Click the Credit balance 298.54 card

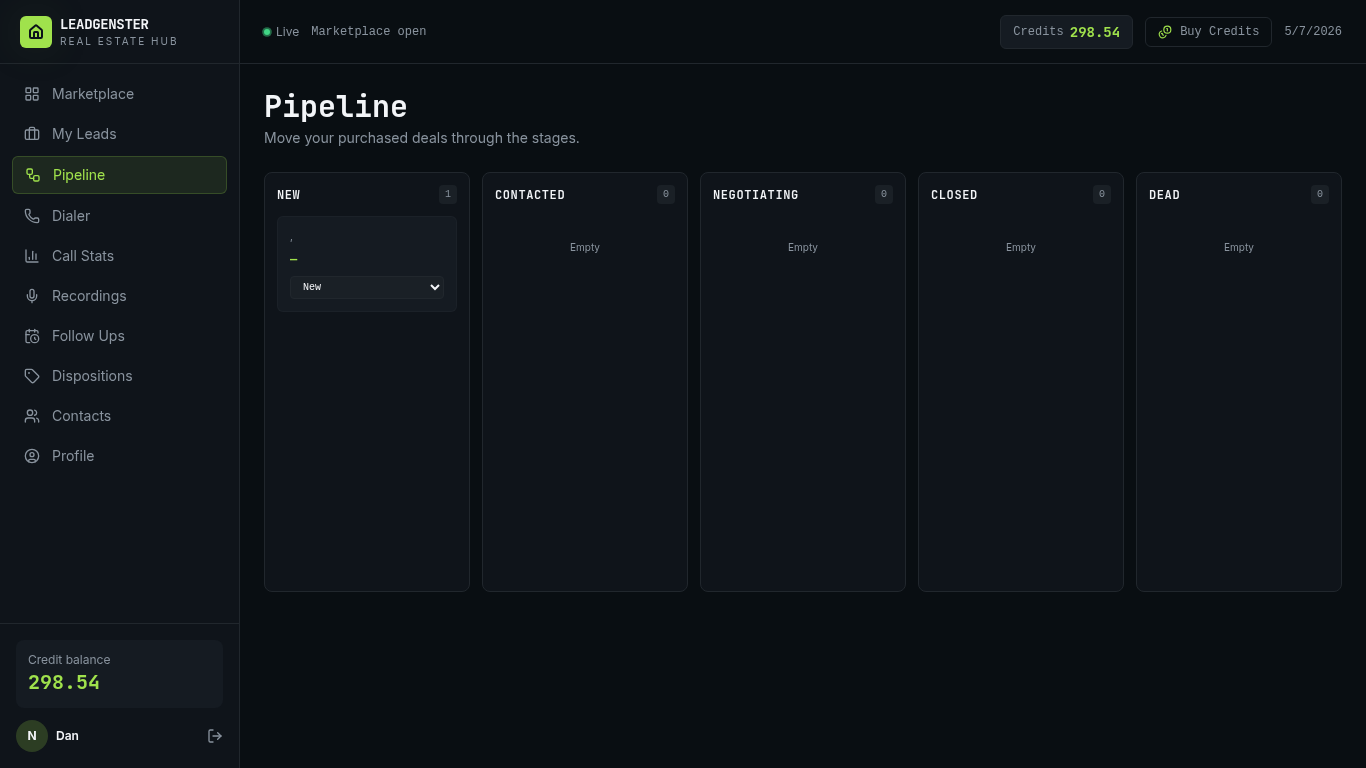[x=119, y=674]
